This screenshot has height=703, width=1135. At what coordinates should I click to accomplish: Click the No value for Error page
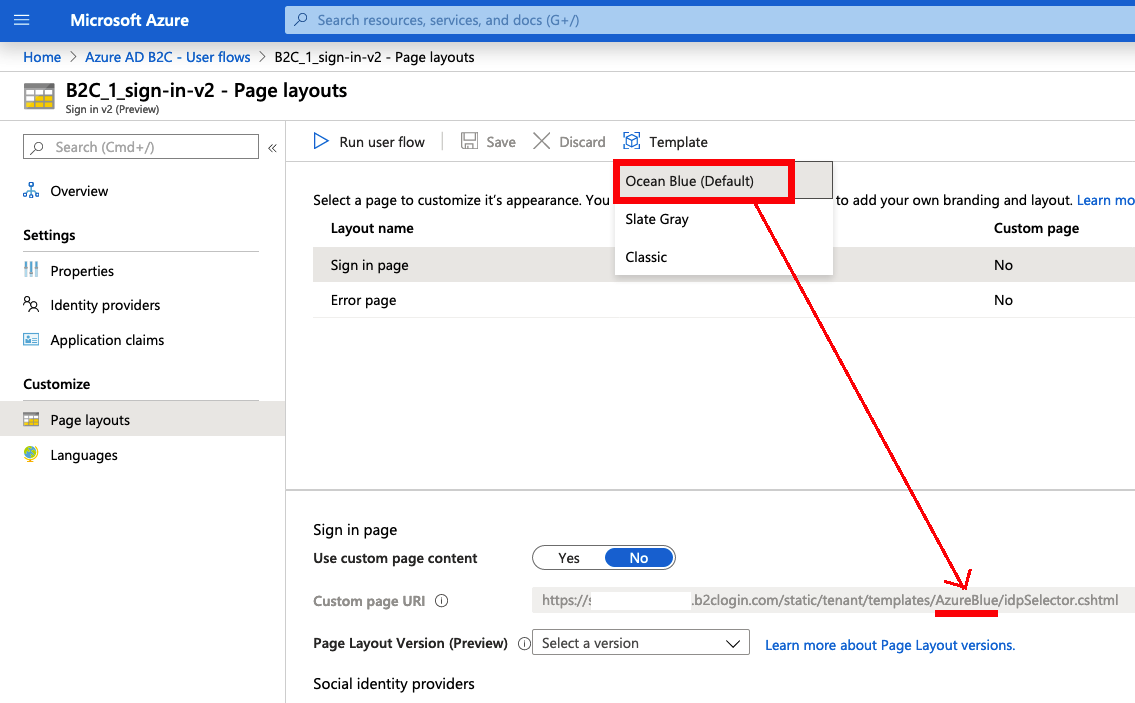coord(1003,300)
